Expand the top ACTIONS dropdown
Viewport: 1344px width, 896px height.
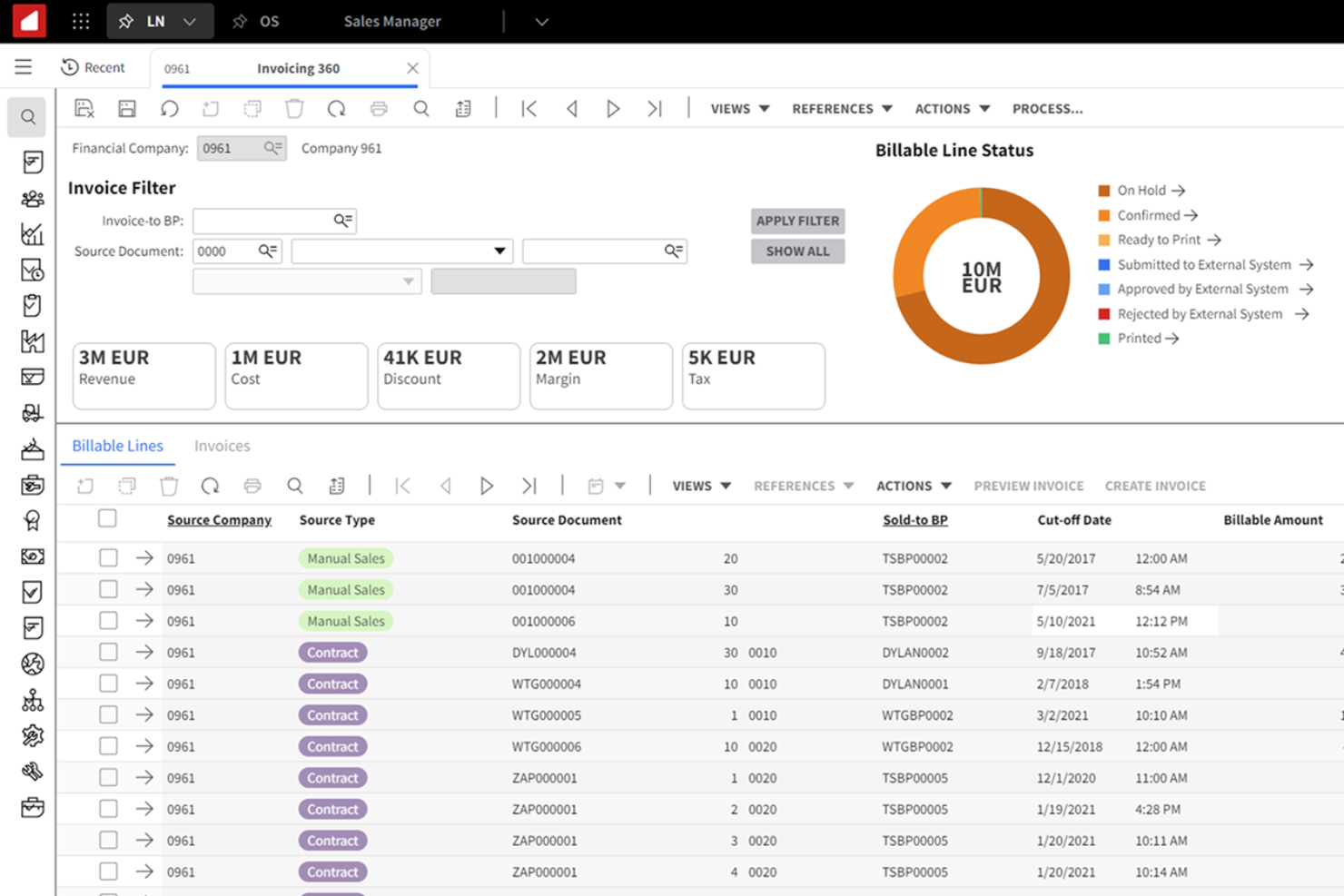point(952,109)
